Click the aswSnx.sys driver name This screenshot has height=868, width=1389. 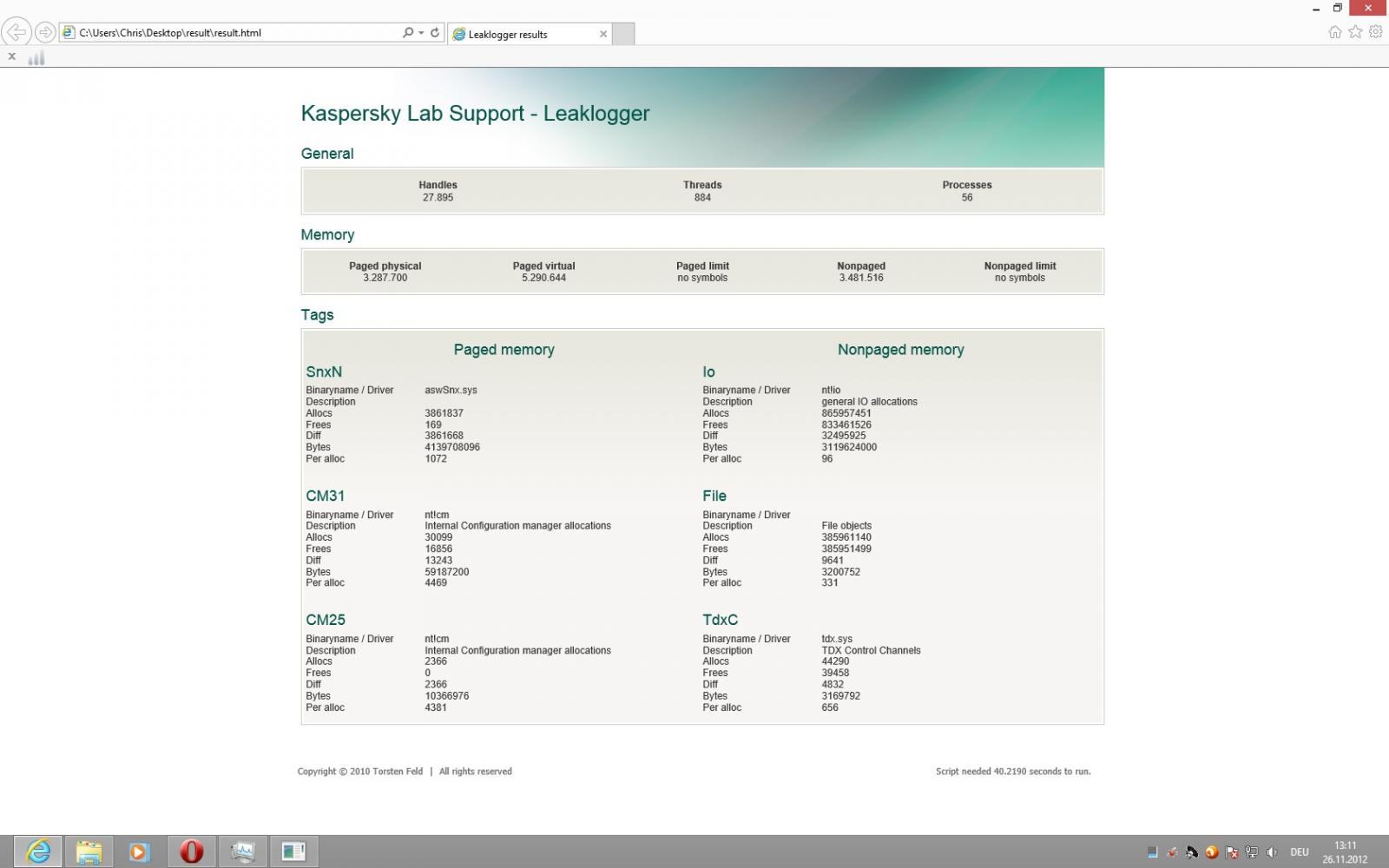(451, 391)
